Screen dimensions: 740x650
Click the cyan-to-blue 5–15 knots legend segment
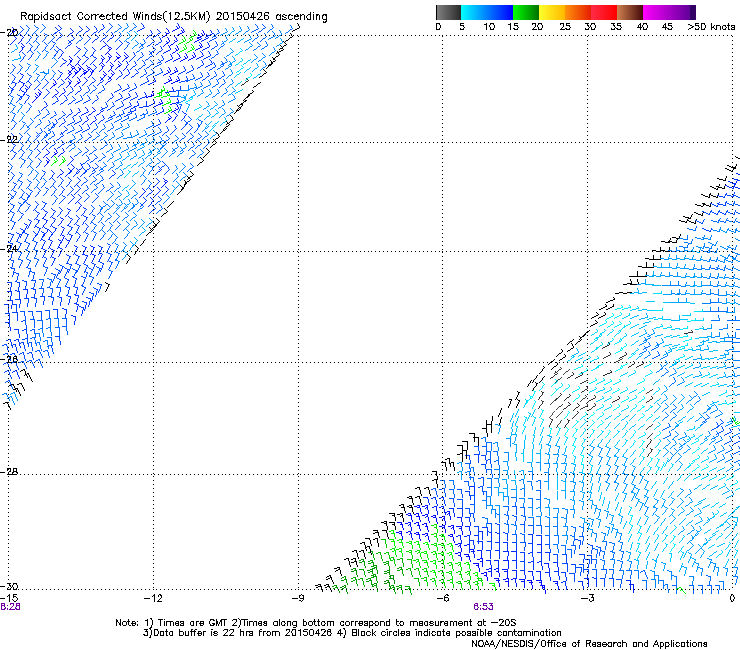[487, 12]
